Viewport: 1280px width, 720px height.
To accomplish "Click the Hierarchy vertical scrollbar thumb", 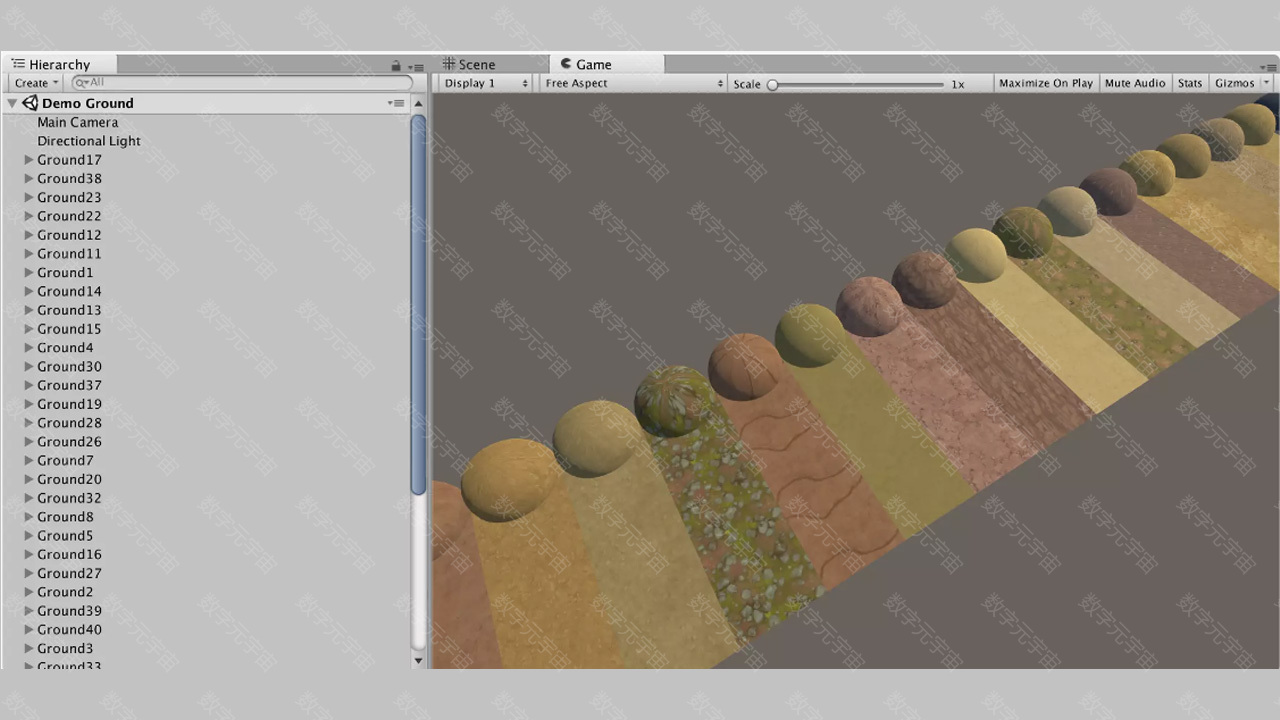I will point(418,304).
